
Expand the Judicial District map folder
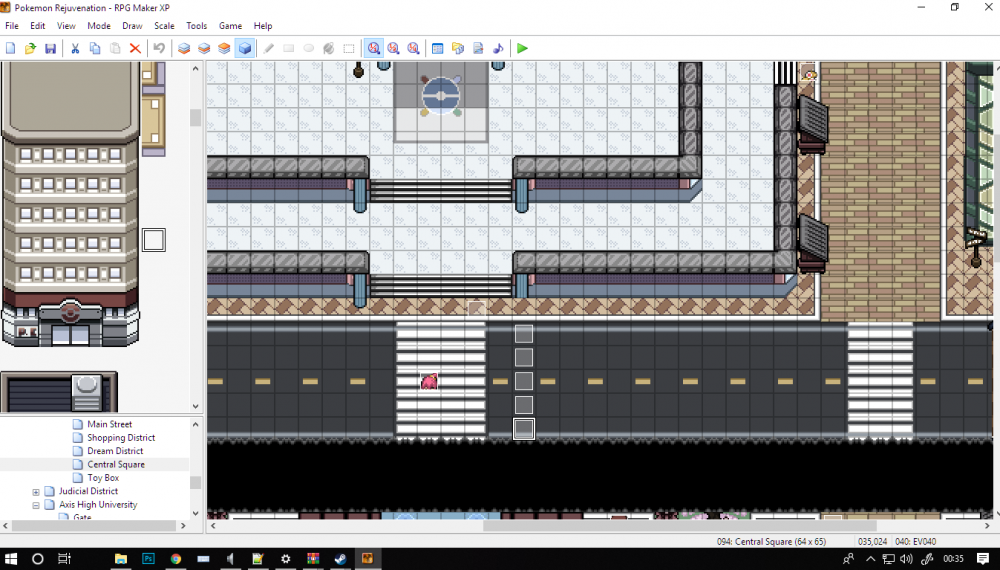36,492
